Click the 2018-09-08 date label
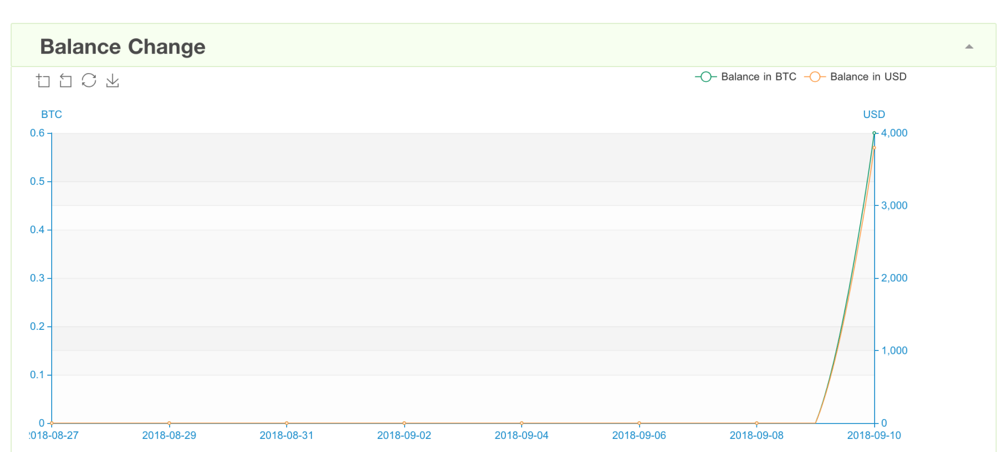The height and width of the screenshot is (452, 999). point(756,435)
